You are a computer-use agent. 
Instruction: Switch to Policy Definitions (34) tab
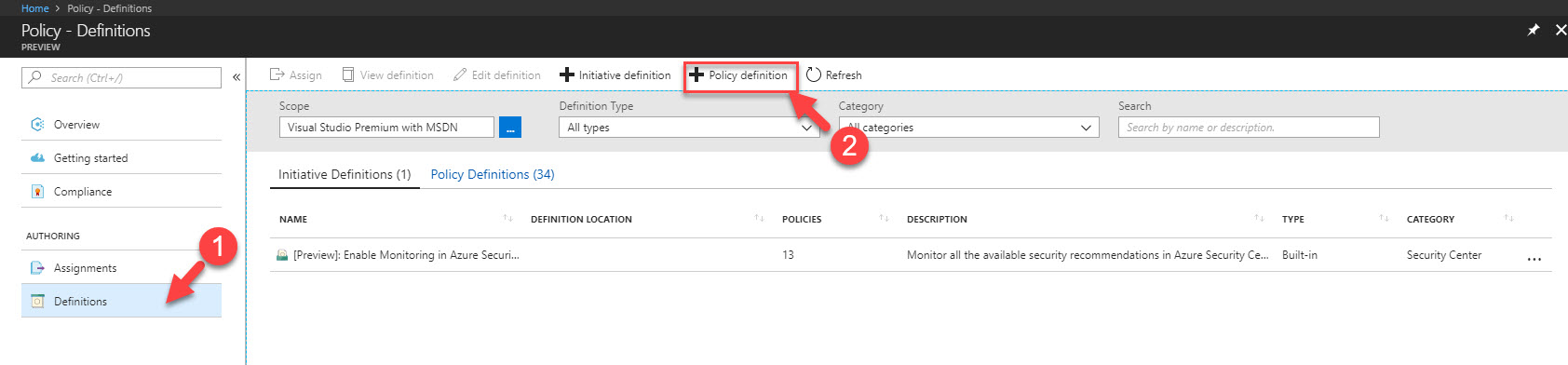click(493, 175)
